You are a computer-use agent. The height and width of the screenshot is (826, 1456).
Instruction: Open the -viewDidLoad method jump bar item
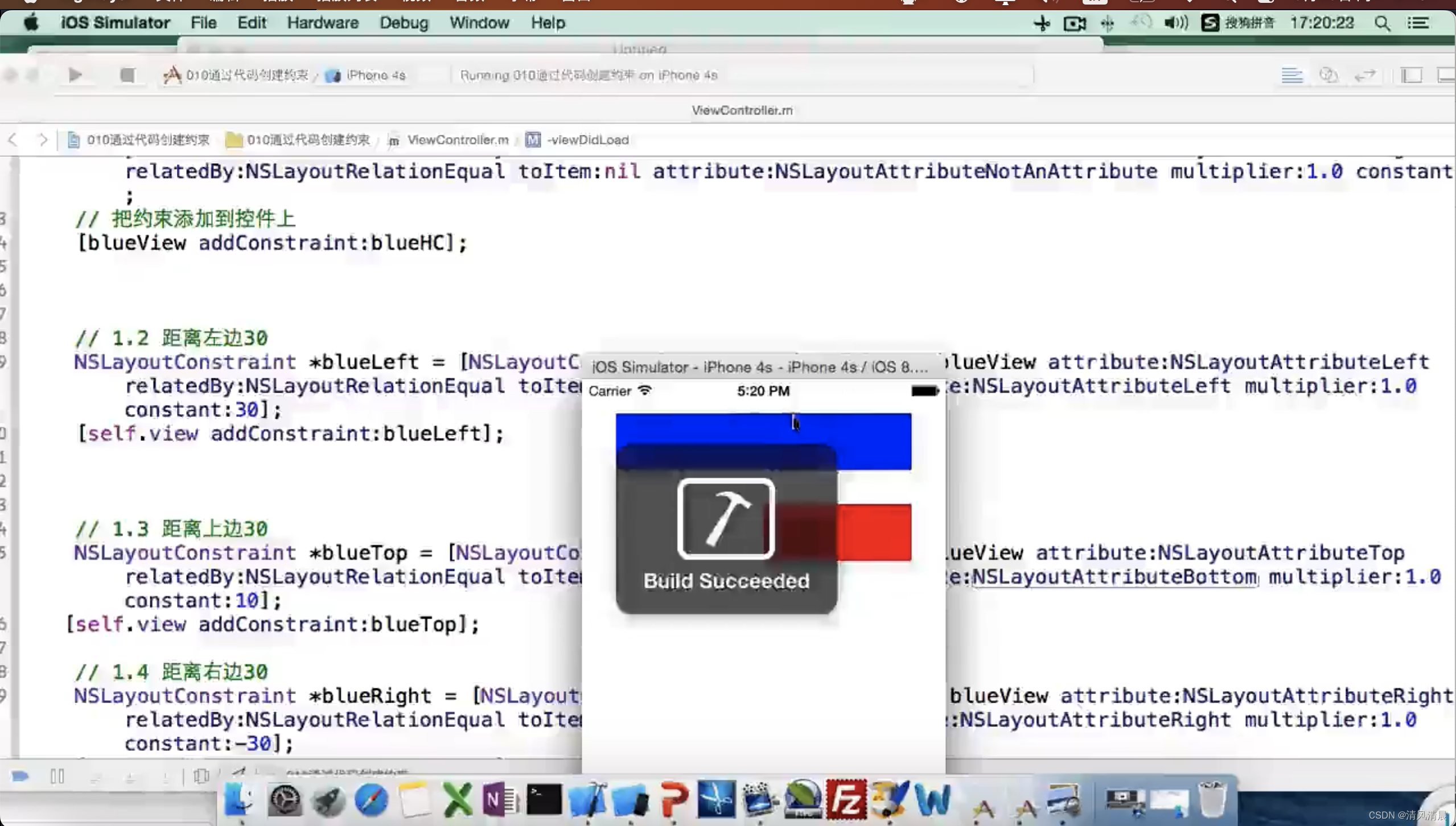[578, 140]
